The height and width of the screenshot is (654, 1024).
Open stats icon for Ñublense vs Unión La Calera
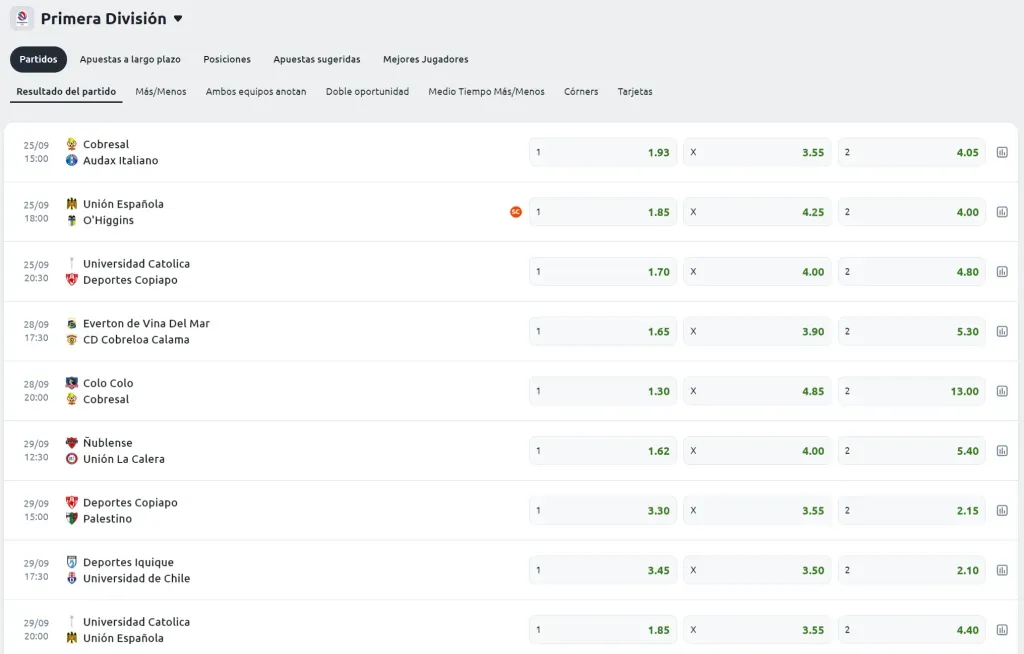coord(1002,451)
